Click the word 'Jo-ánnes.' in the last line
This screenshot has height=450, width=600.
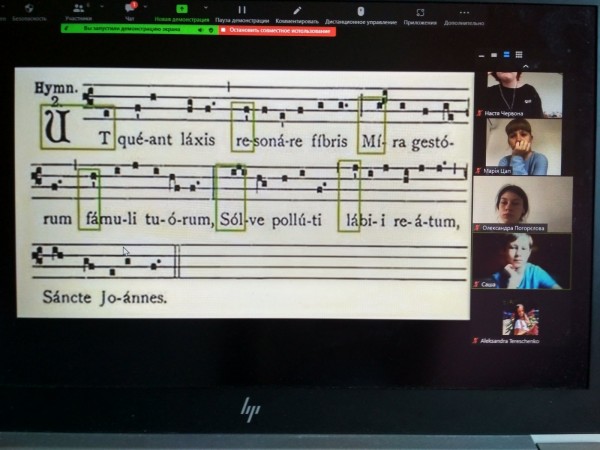[133, 298]
